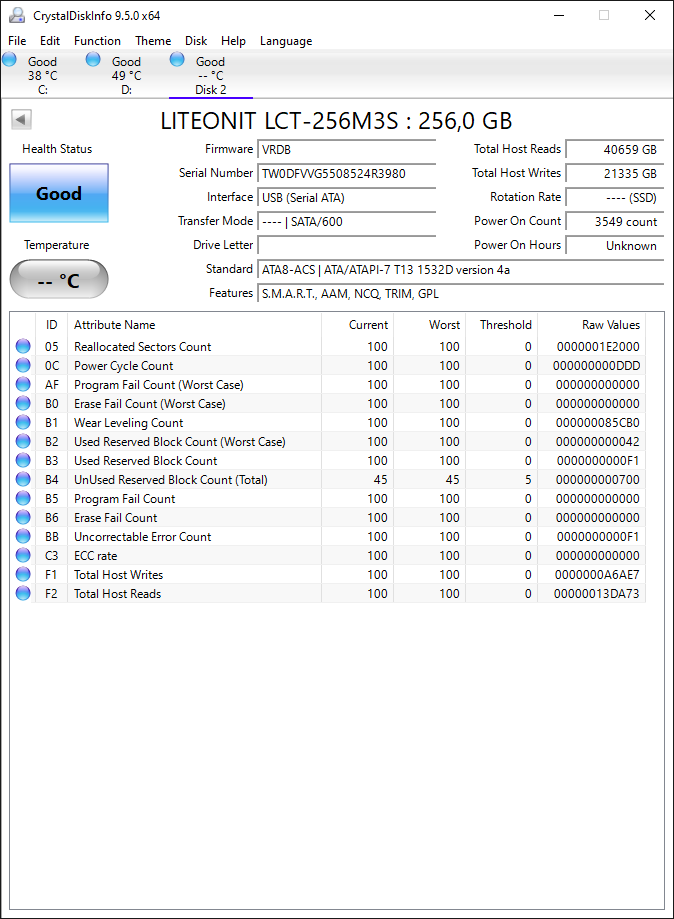The height and width of the screenshot is (919, 674).
Task: Click the Threshold column header
Action: click(501, 325)
